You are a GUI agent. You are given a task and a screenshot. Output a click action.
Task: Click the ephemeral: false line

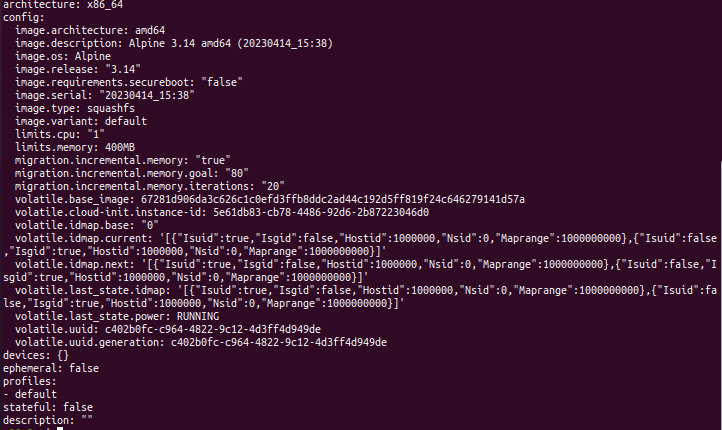coord(51,368)
